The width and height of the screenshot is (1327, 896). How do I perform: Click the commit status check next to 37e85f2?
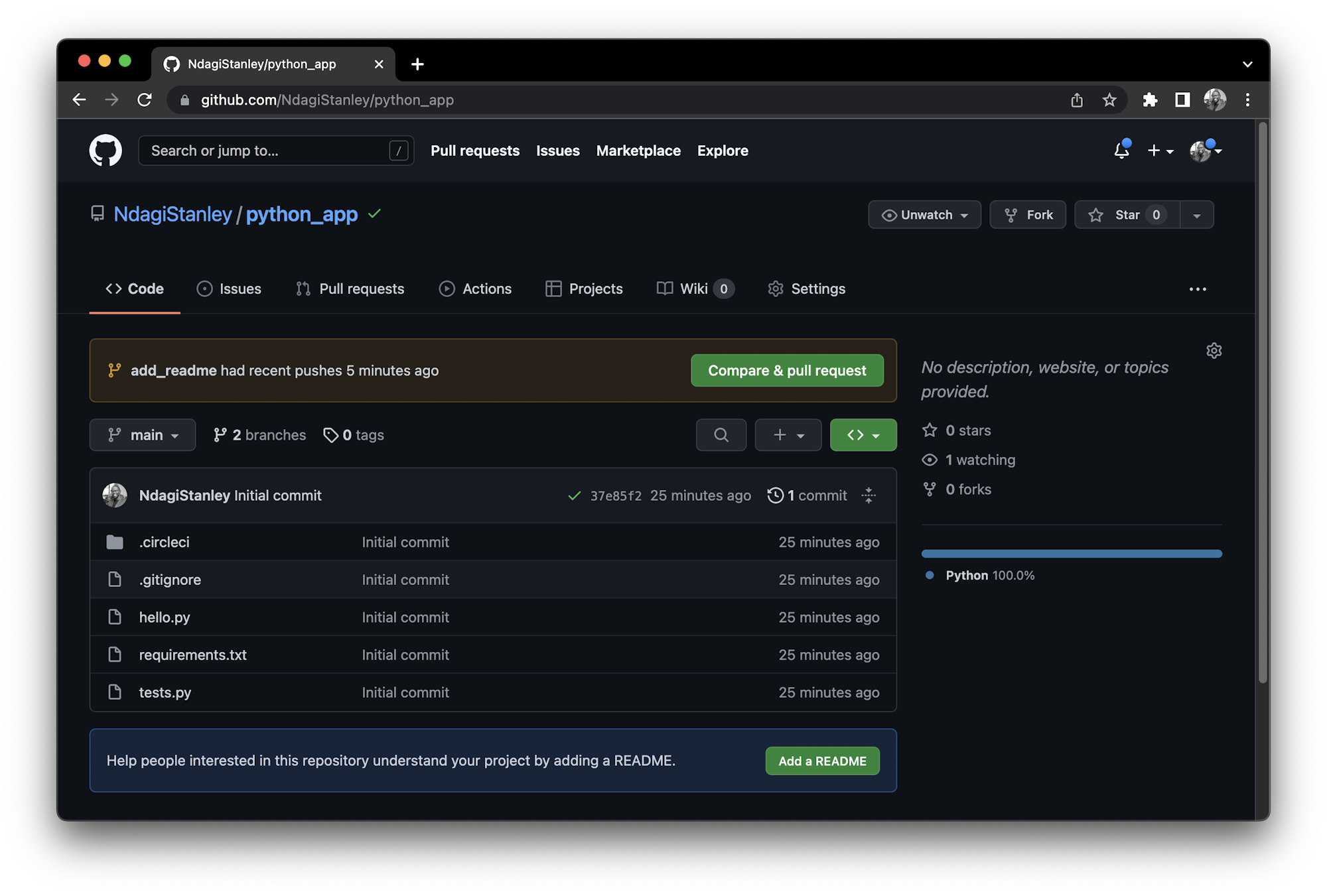[x=575, y=495]
